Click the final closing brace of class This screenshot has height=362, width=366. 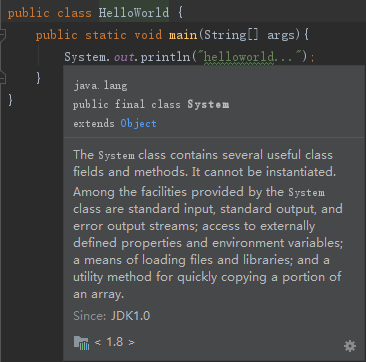click(11, 100)
